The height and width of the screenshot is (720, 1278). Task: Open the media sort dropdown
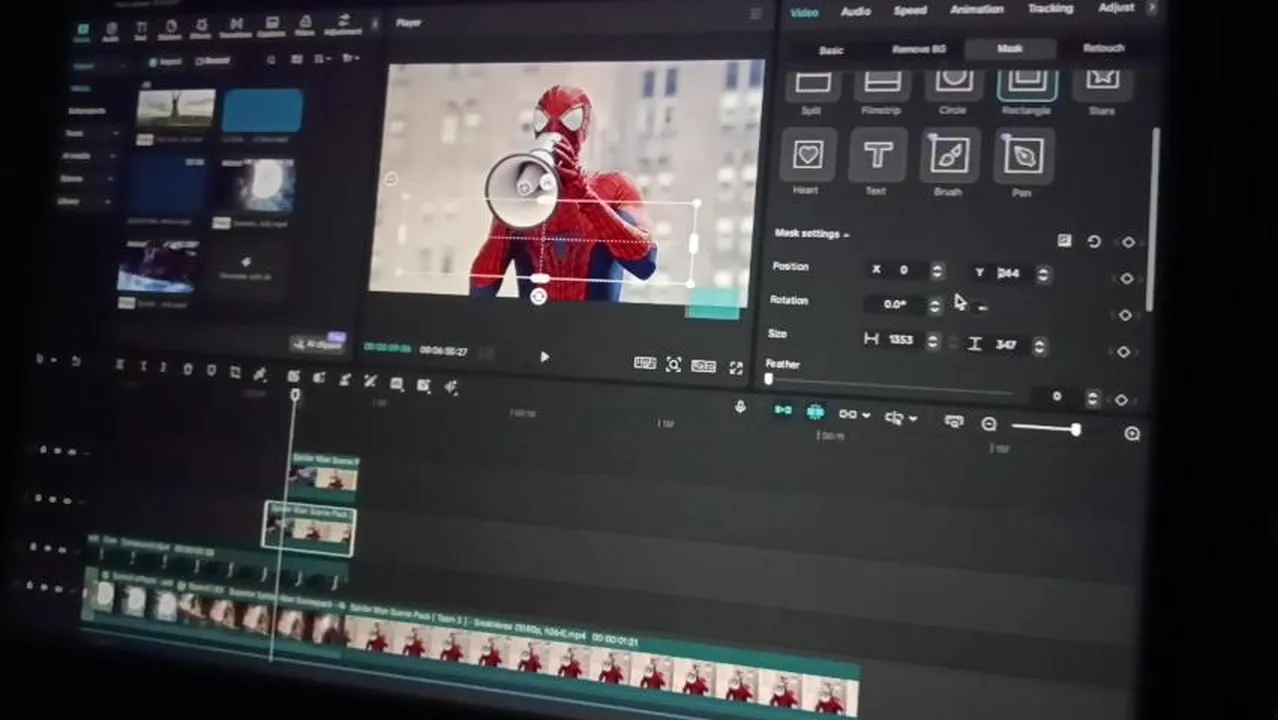pyautogui.click(x=323, y=59)
